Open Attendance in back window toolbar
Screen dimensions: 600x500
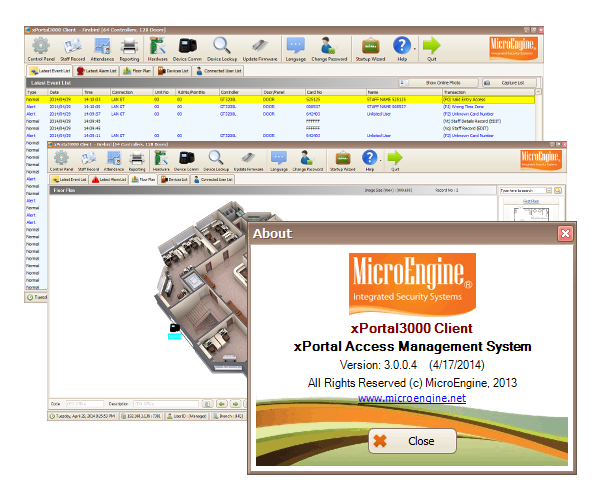pos(102,49)
